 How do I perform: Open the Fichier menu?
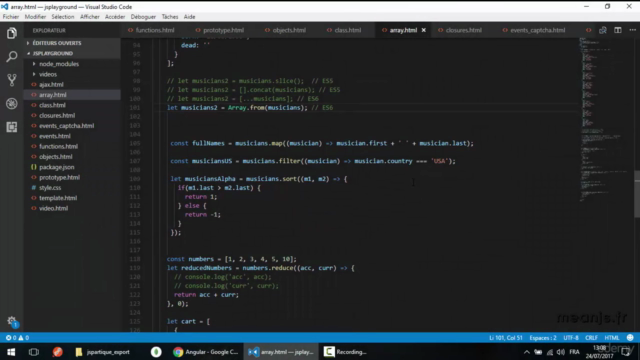click(x=11, y=17)
